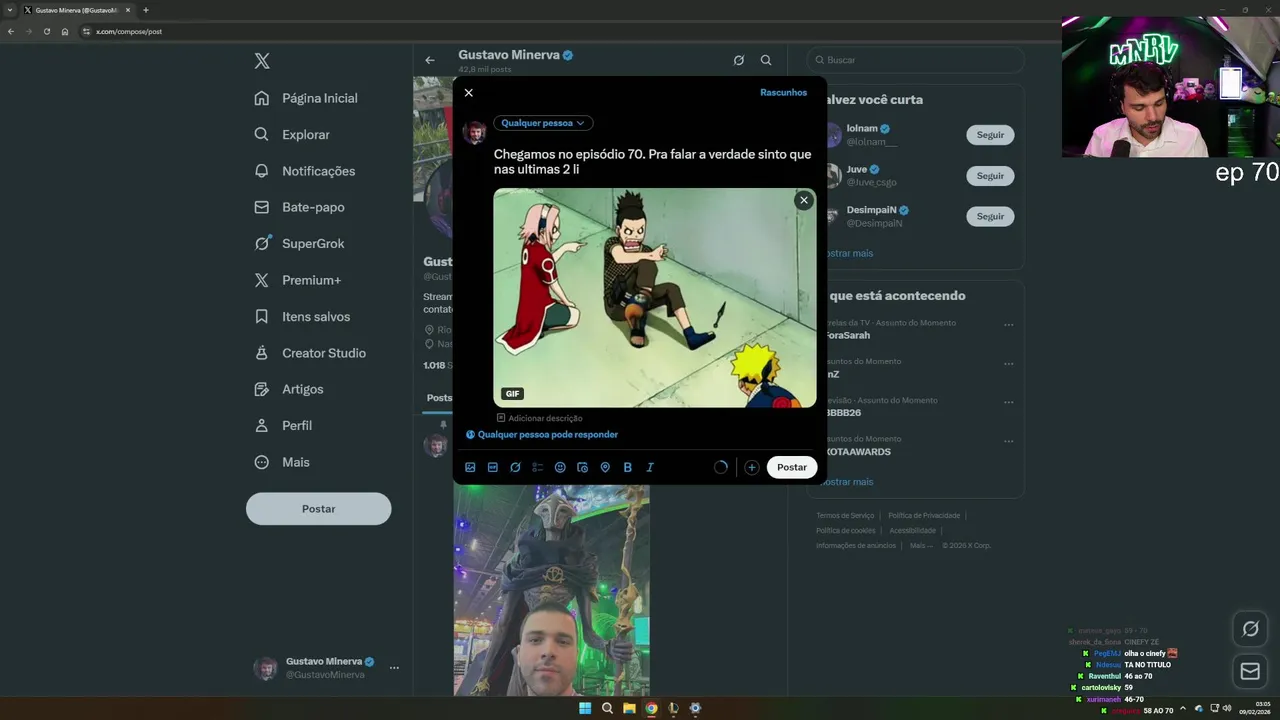1280x720 pixels.
Task: Open Windows taskbar search
Action: tap(607, 708)
